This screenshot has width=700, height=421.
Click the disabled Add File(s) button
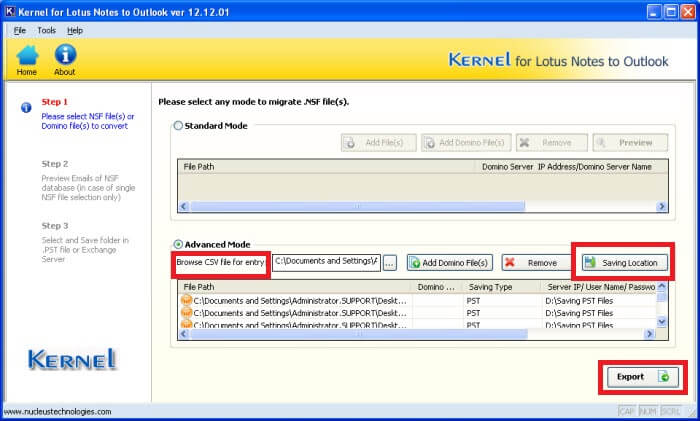[379, 142]
